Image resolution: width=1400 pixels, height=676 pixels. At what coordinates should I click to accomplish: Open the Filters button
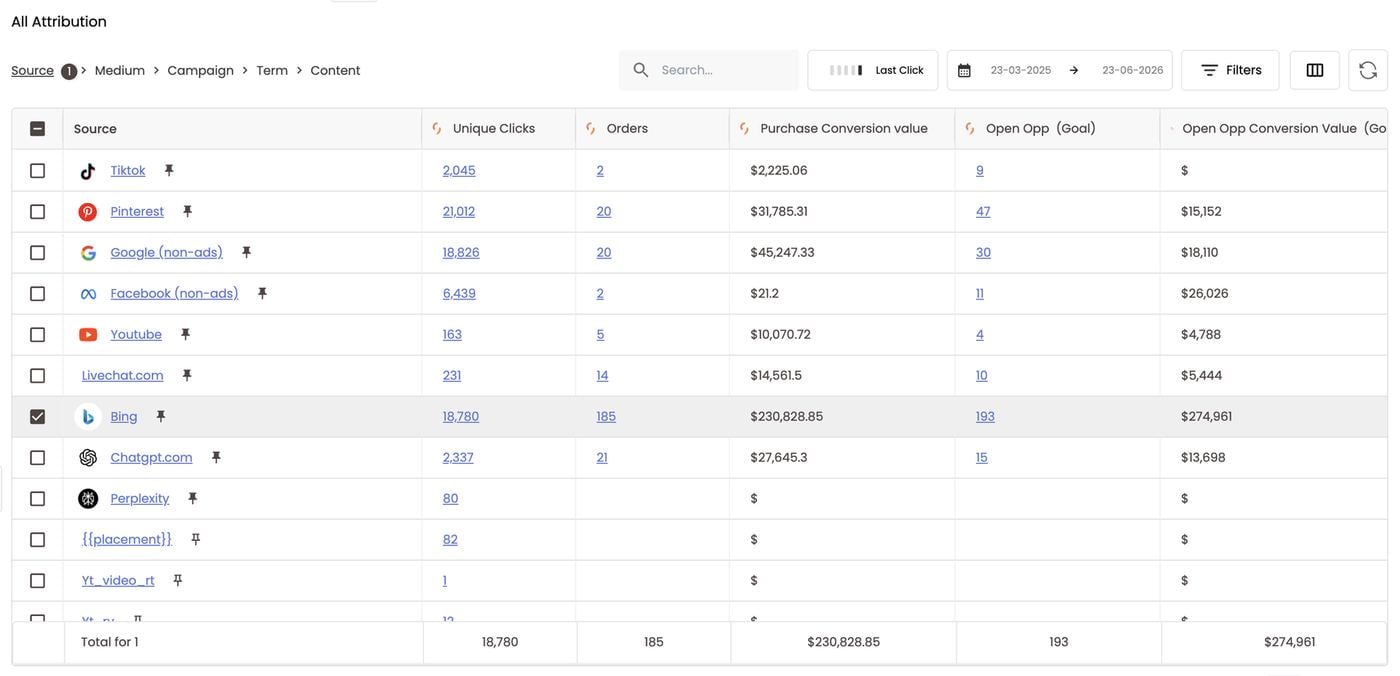coord(1230,70)
